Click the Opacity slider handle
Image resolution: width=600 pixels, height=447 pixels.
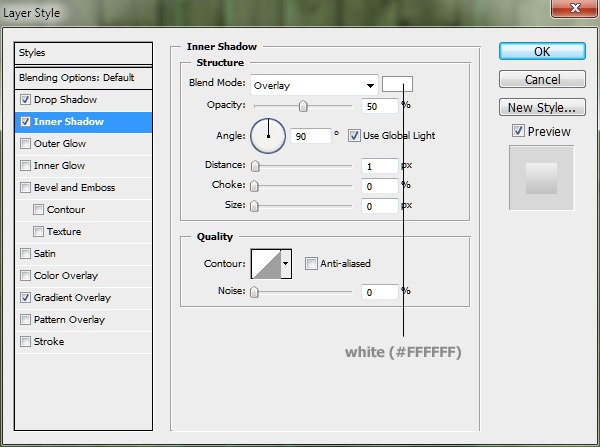[x=303, y=105]
